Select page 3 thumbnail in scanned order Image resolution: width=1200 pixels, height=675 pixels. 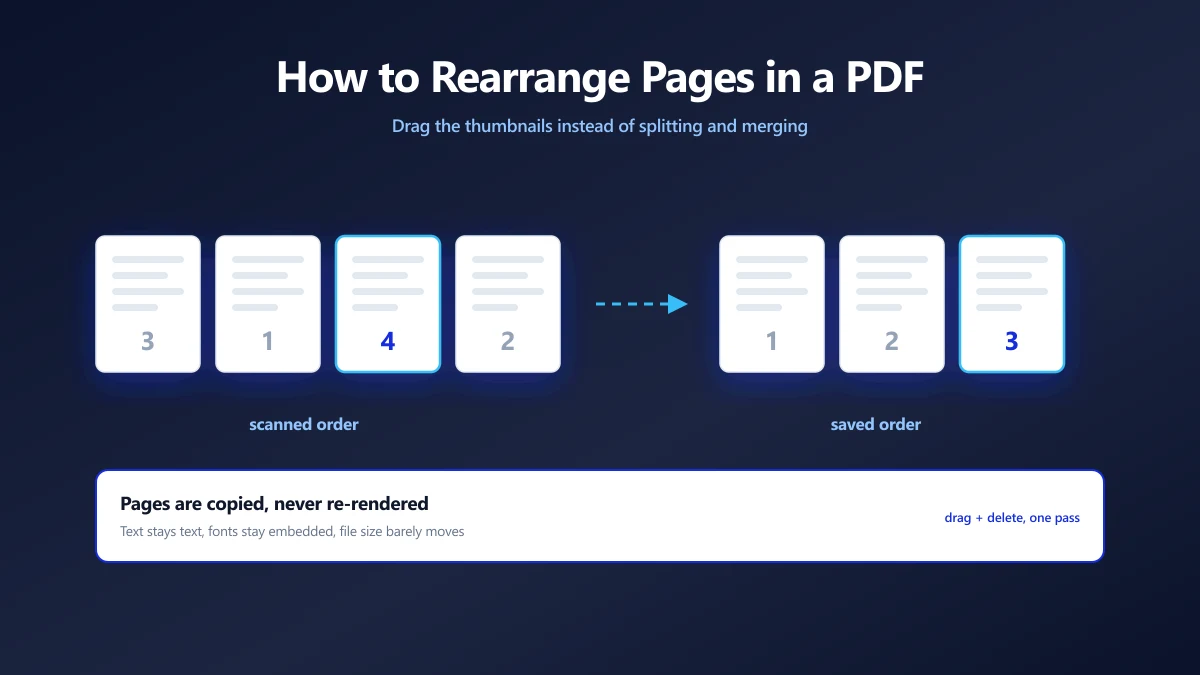[x=148, y=304]
